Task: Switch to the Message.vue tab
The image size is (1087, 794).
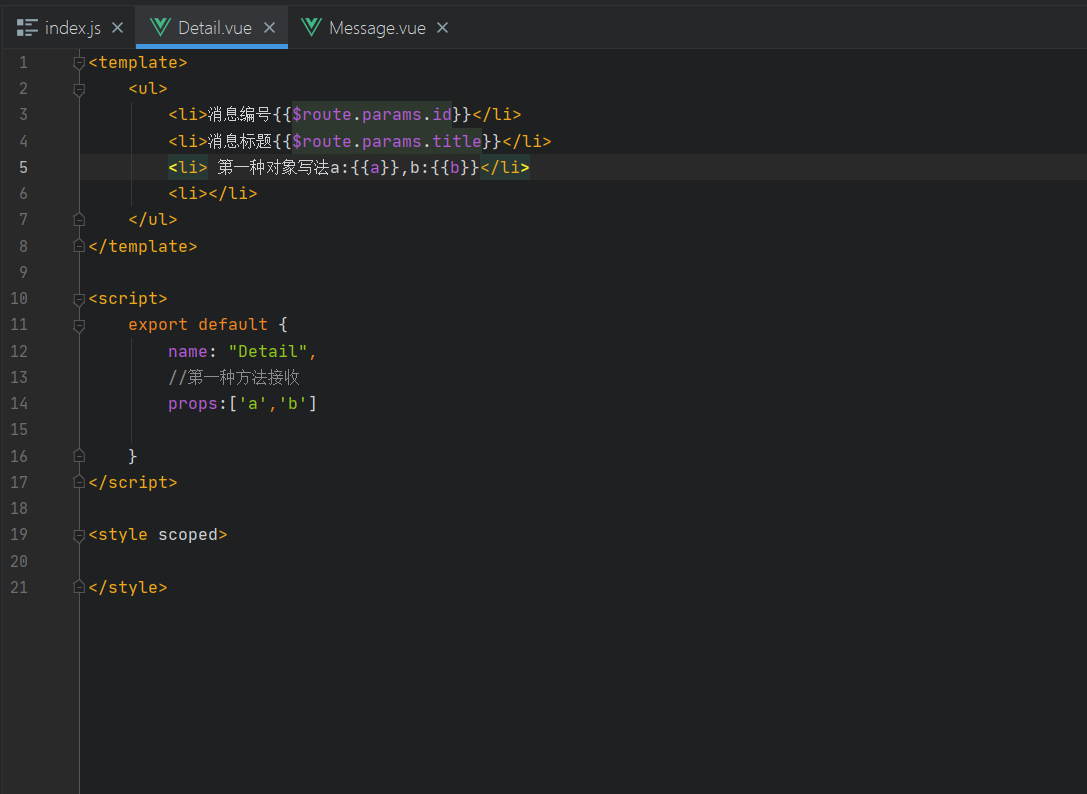Action: (376, 28)
